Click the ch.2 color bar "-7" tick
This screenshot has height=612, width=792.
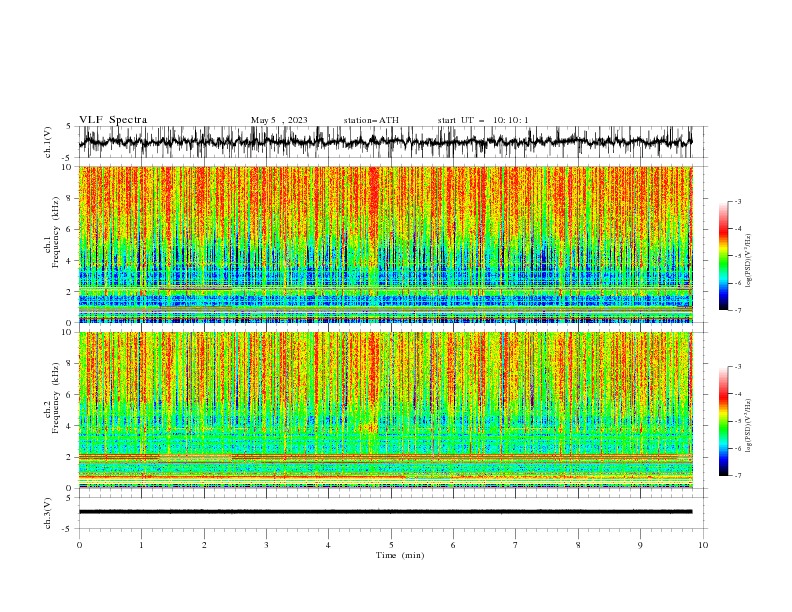(738, 476)
